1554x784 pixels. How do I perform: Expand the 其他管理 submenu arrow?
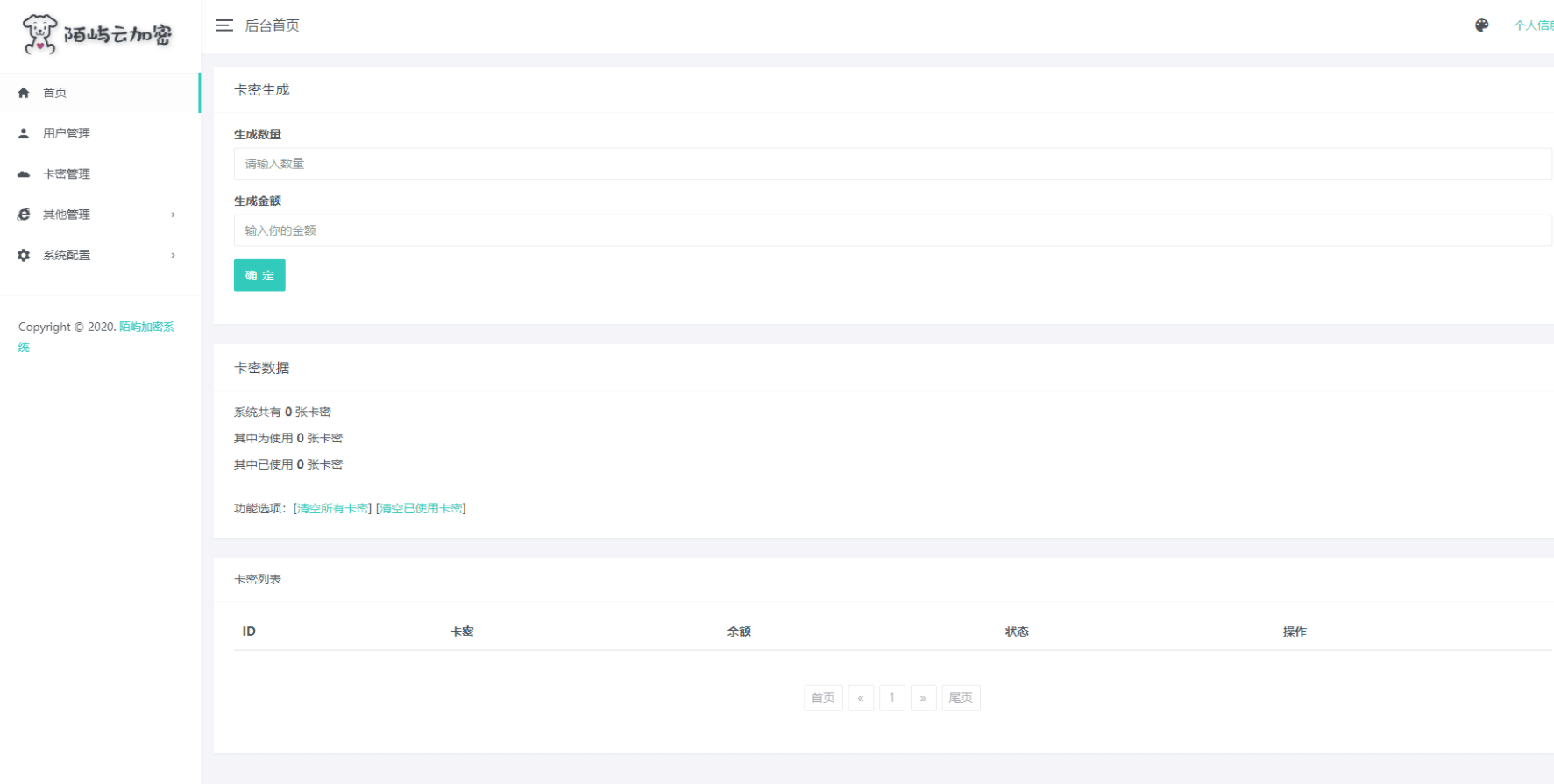(173, 215)
